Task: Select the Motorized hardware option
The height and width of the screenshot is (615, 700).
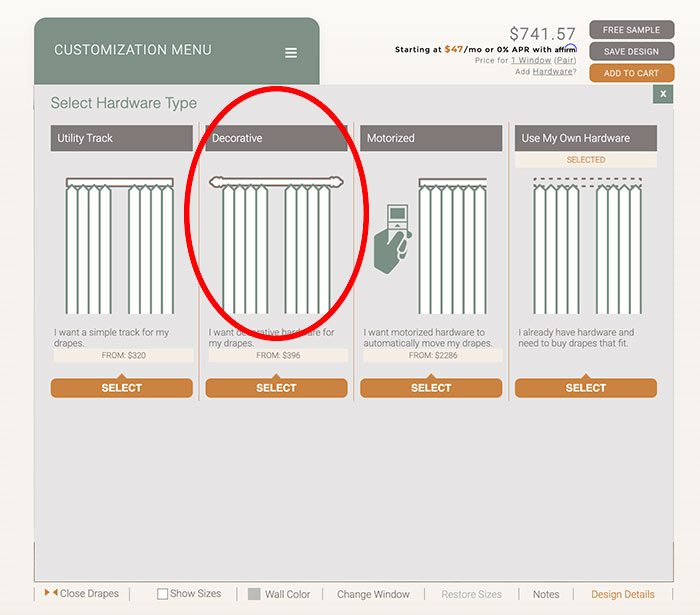Action: tap(431, 388)
